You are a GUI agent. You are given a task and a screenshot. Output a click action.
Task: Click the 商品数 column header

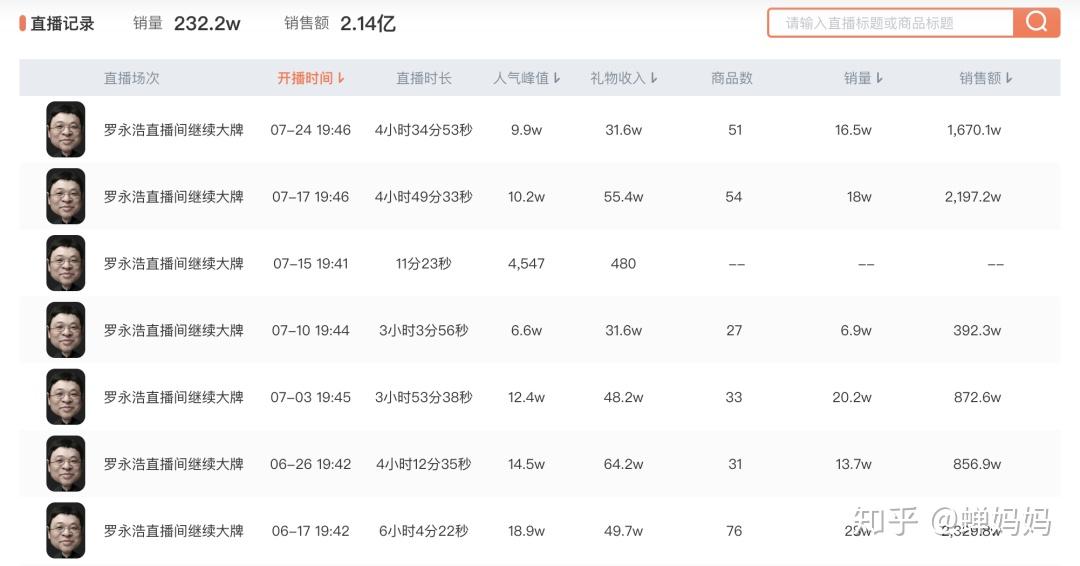coord(732,78)
